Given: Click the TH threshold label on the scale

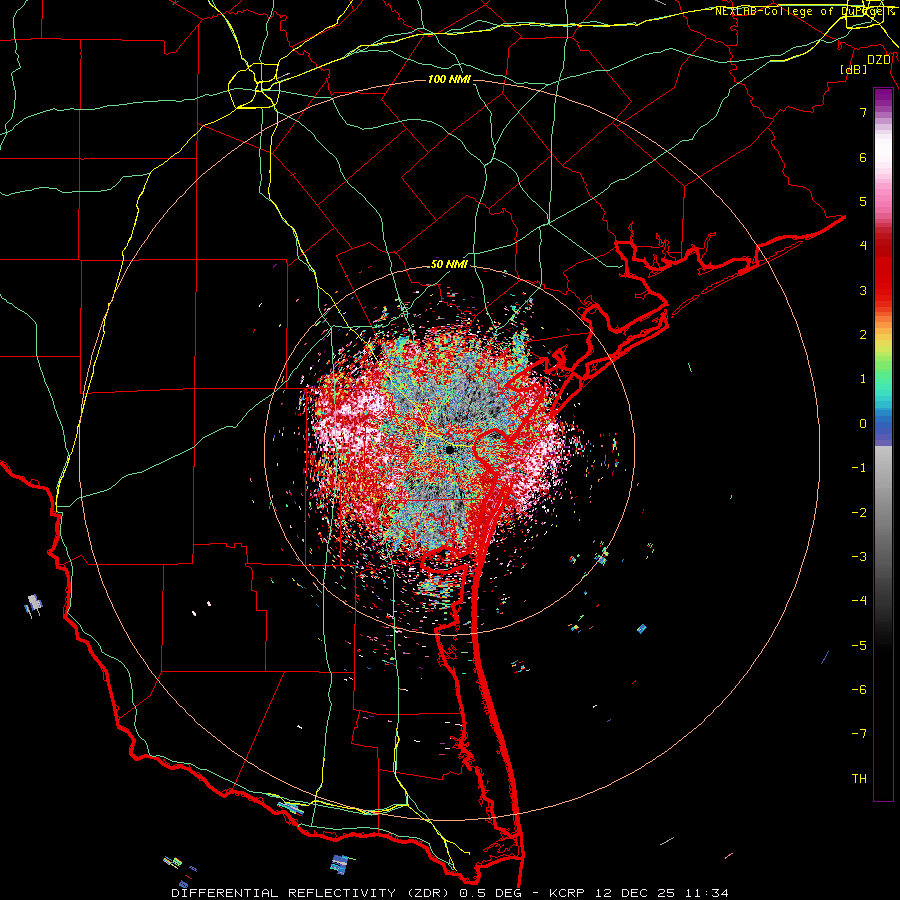Looking at the screenshot, I should (x=859, y=779).
